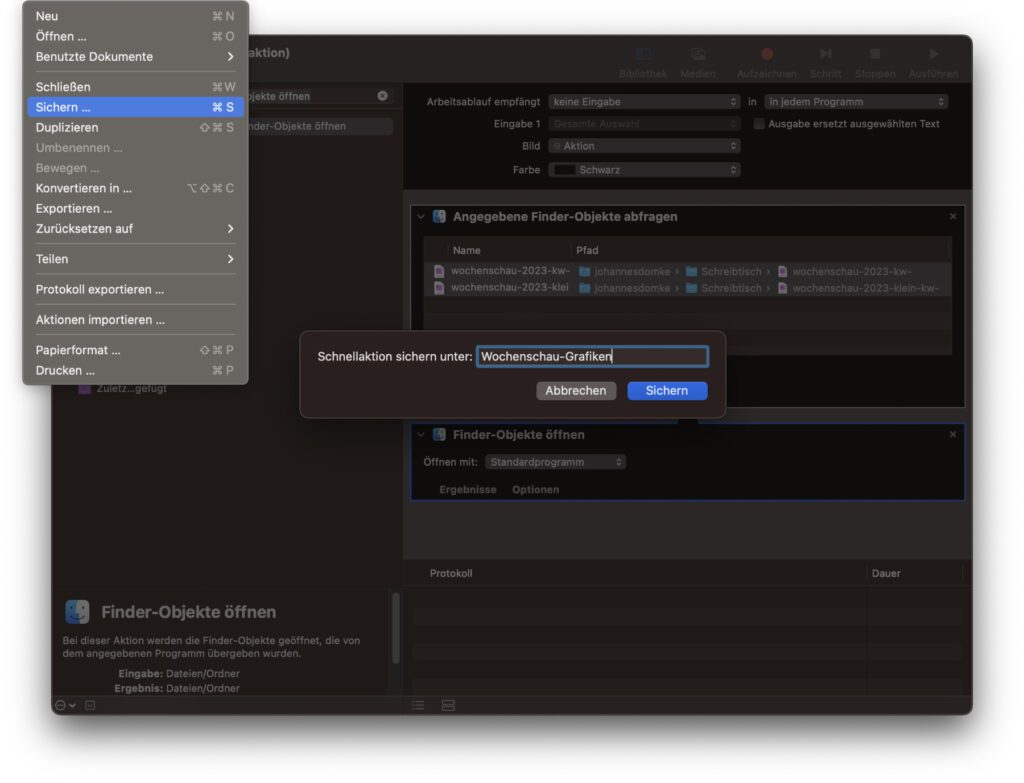This screenshot has height=783, width=1024.
Task: Open the Medien browser icon
Action: click(x=698, y=54)
